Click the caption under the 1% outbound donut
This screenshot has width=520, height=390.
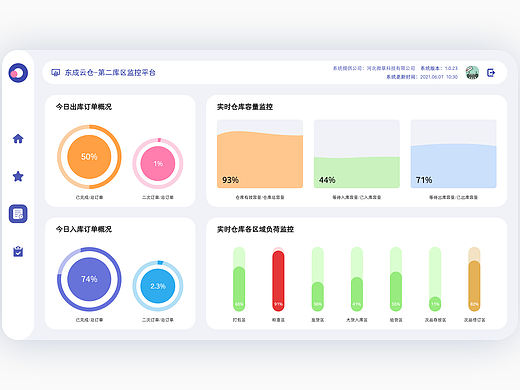coord(158,197)
